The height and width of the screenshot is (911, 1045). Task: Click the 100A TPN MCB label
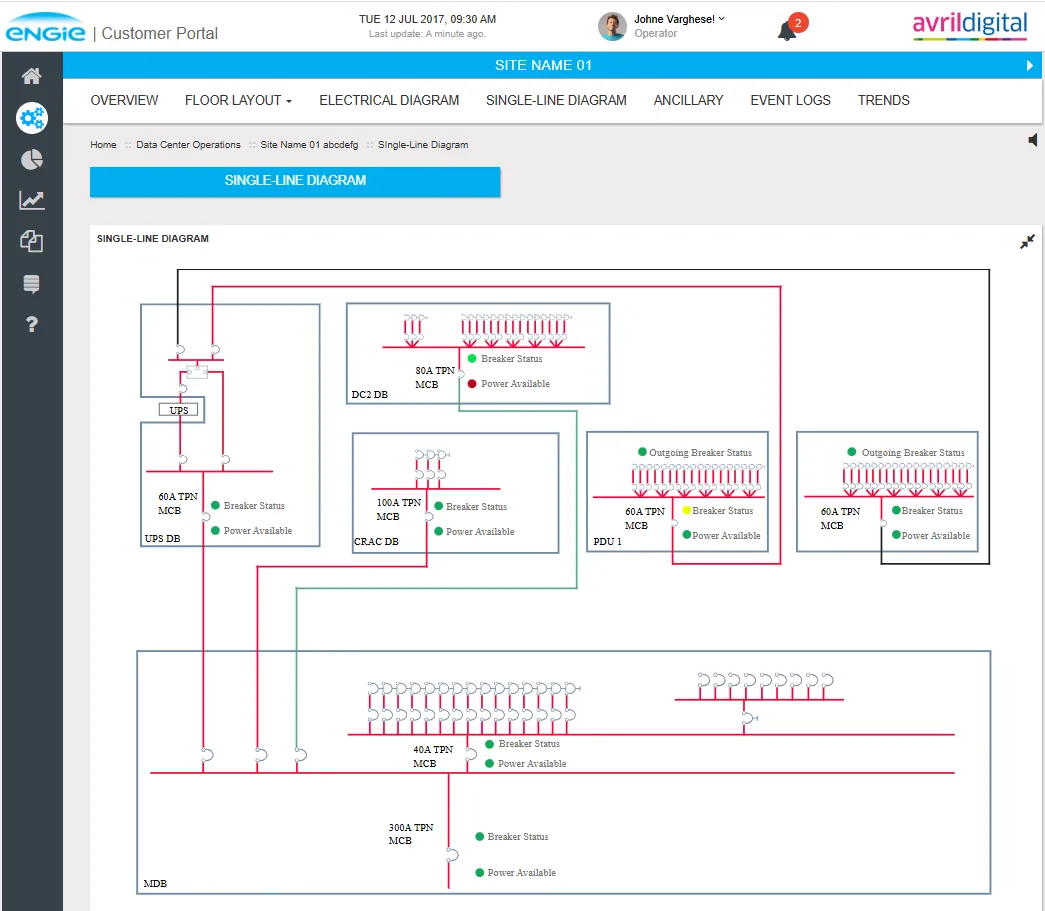(399, 509)
